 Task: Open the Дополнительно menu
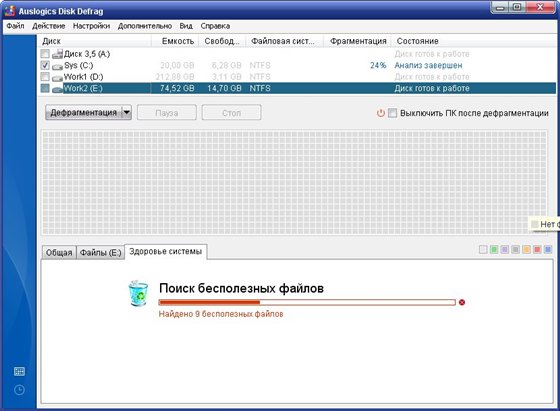tap(145, 26)
